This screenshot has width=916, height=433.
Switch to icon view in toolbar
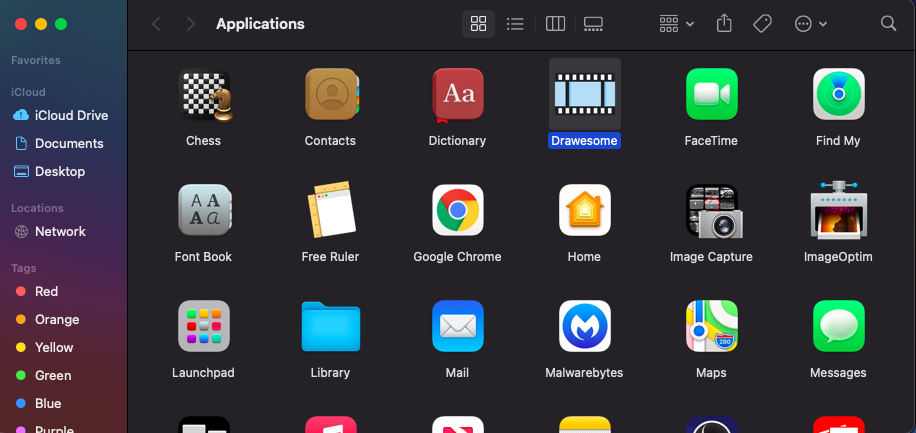tap(478, 24)
